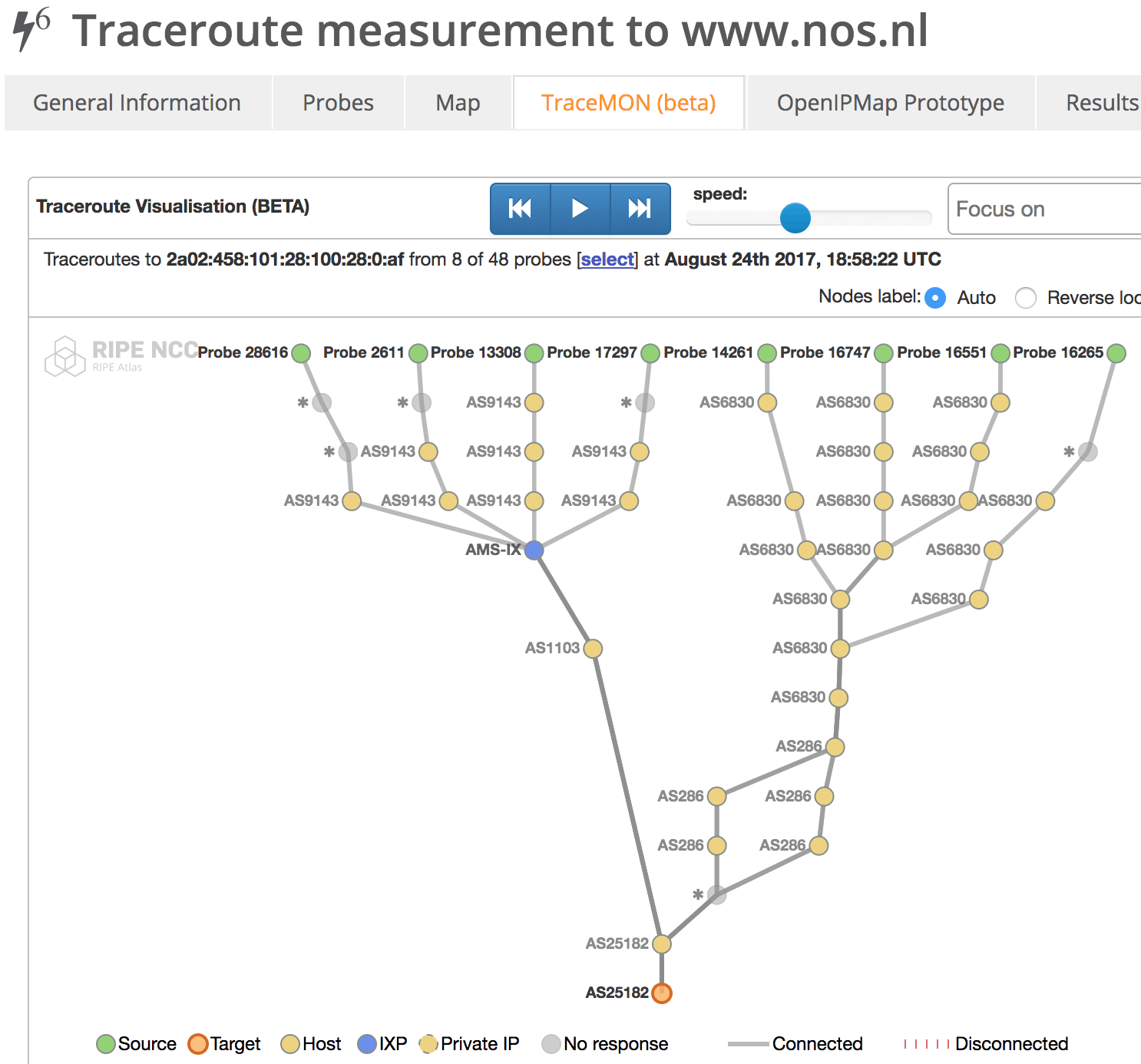Switch to the Probes tab
The width and height of the screenshot is (1141, 1064).
pyautogui.click(x=338, y=103)
